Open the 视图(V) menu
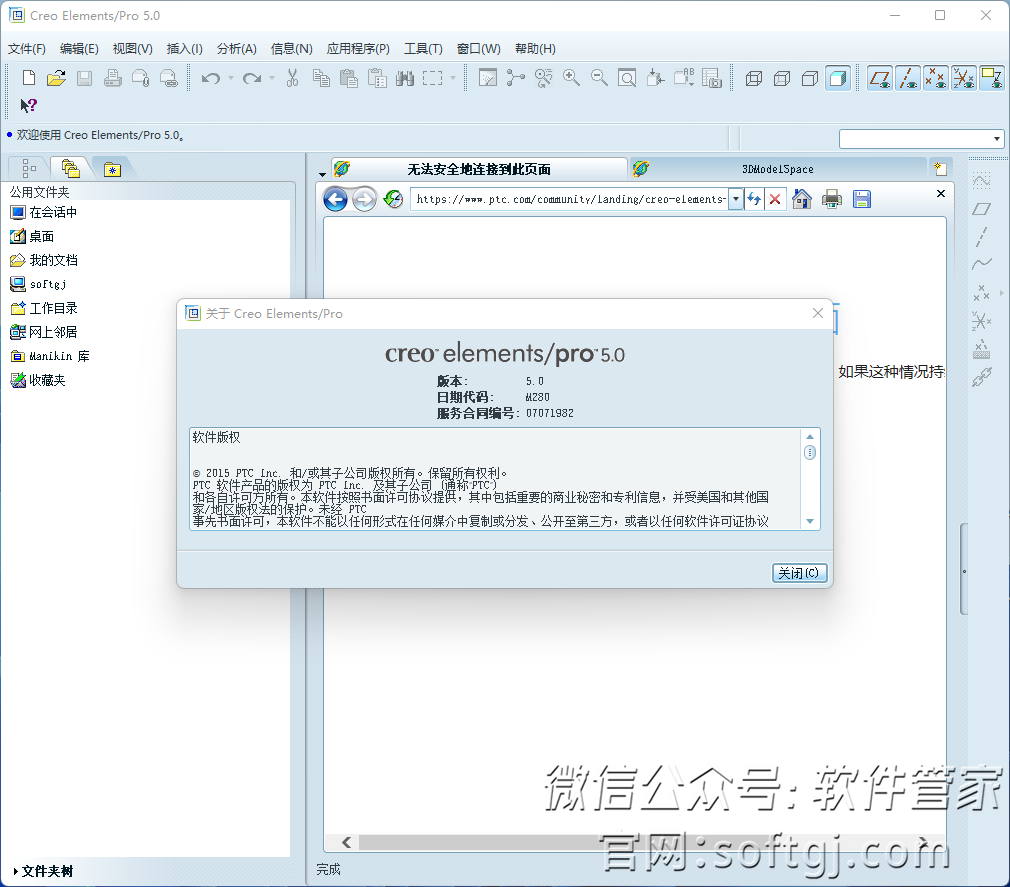This screenshot has width=1010, height=887. [x=133, y=49]
